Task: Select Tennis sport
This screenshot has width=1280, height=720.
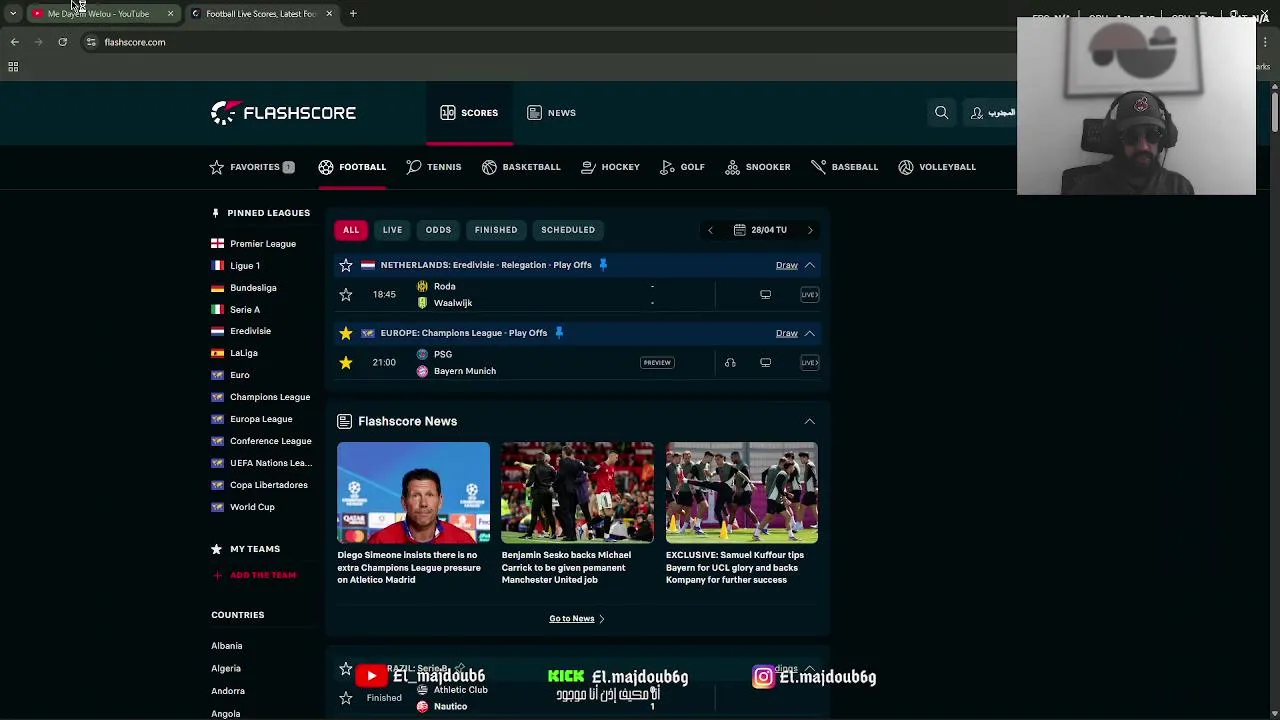Action: click(x=433, y=167)
